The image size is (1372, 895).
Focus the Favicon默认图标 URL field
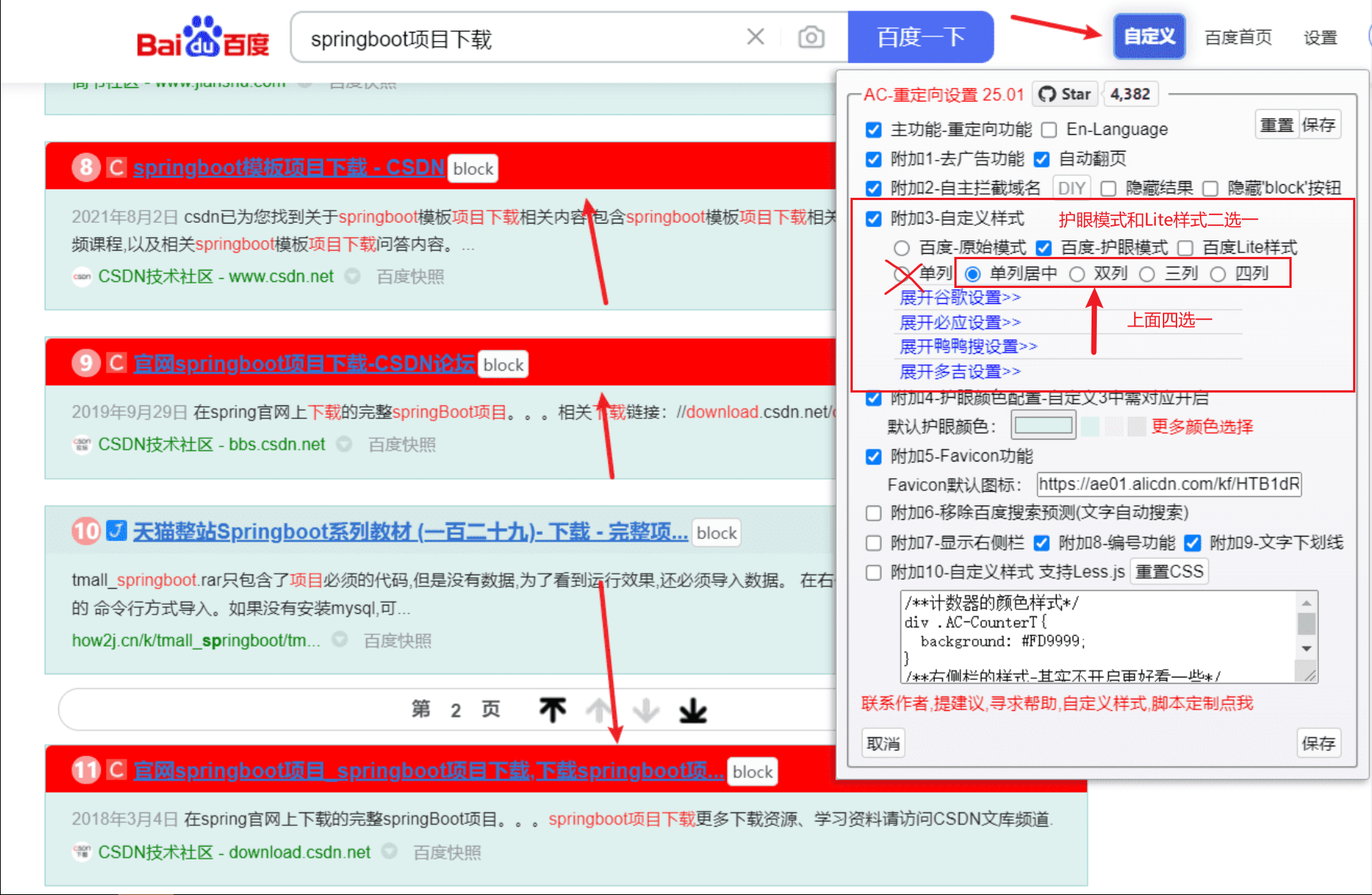1169,483
